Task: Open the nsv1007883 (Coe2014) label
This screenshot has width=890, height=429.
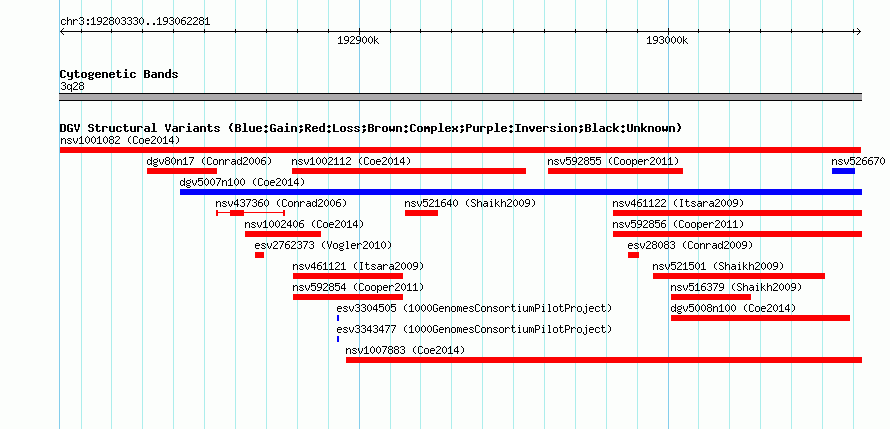Action: tap(405, 350)
